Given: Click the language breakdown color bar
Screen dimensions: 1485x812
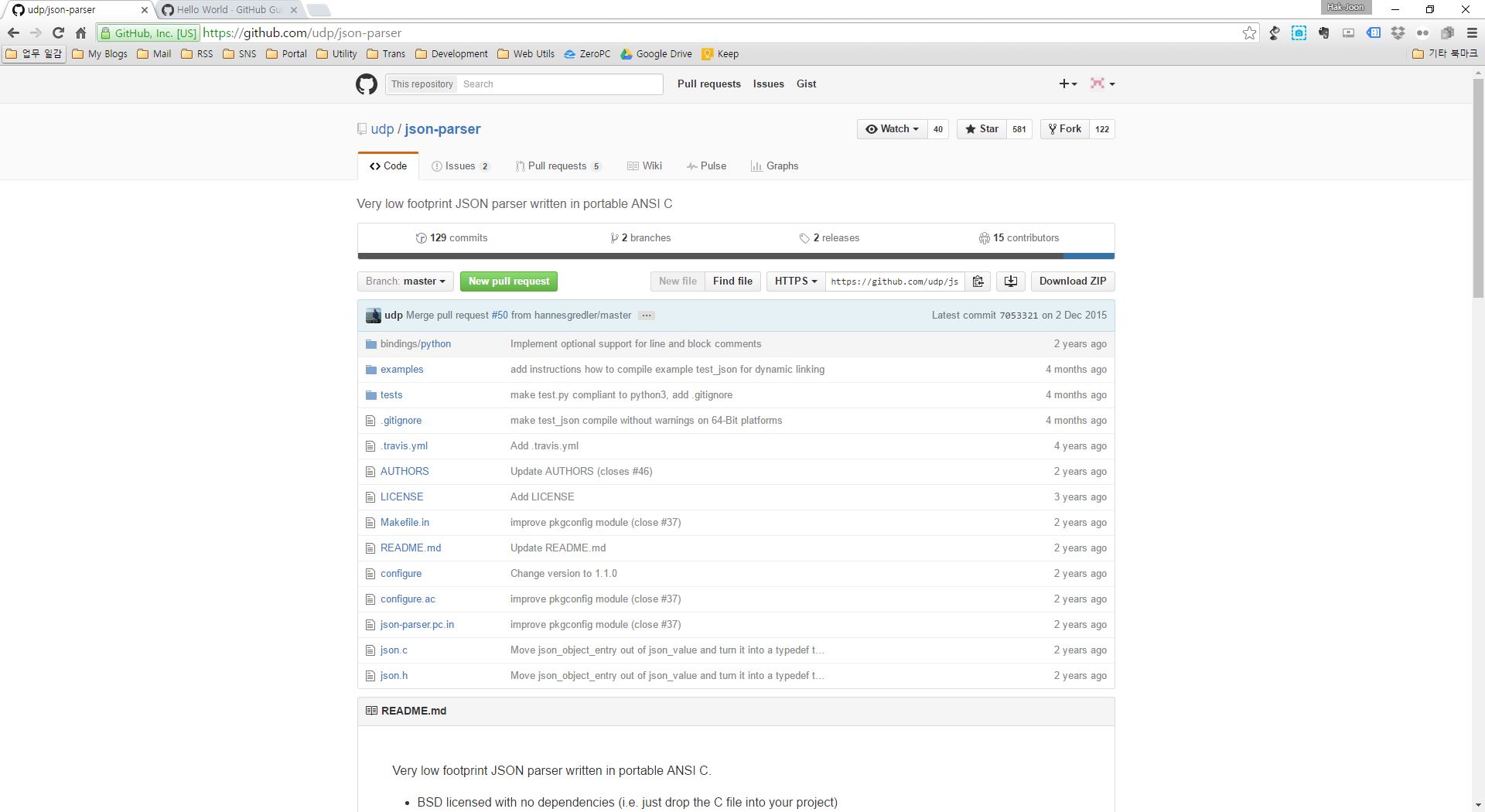Looking at the screenshot, I should tap(736, 256).
